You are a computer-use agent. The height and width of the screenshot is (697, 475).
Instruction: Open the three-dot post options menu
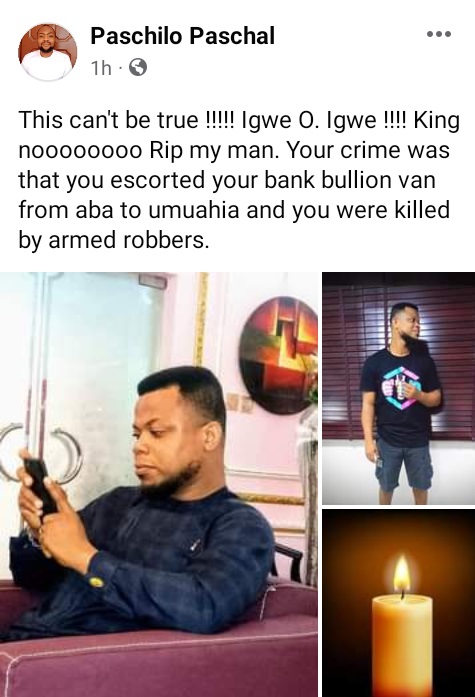point(439,34)
